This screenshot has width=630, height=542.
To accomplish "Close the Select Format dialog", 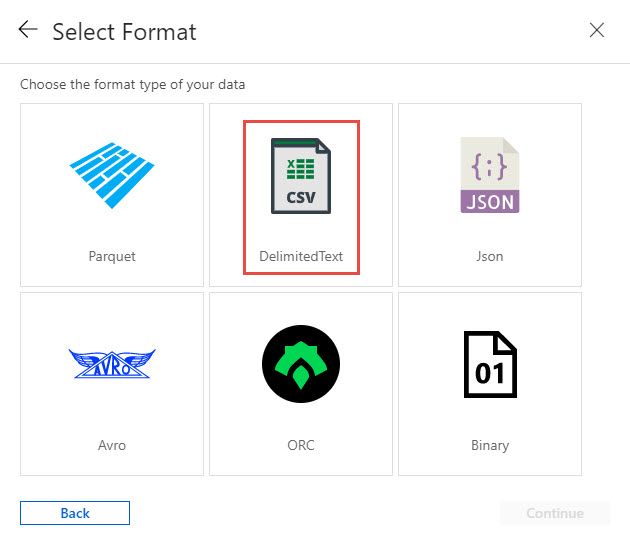I will 597,30.
